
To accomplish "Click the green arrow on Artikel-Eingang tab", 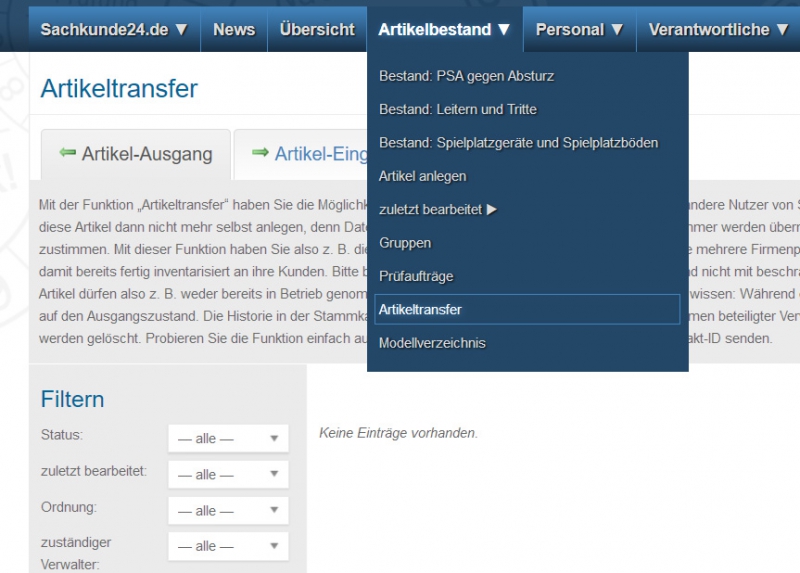I will [x=260, y=153].
